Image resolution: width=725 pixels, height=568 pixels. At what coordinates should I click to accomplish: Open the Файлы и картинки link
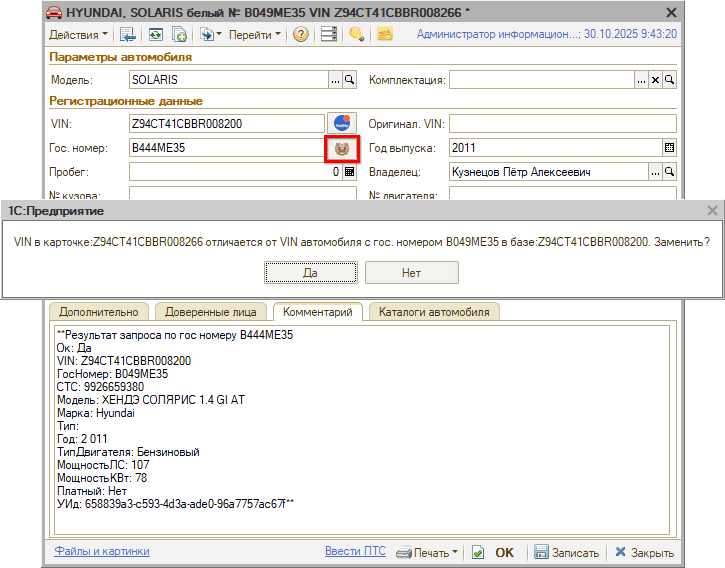(x=102, y=551)
